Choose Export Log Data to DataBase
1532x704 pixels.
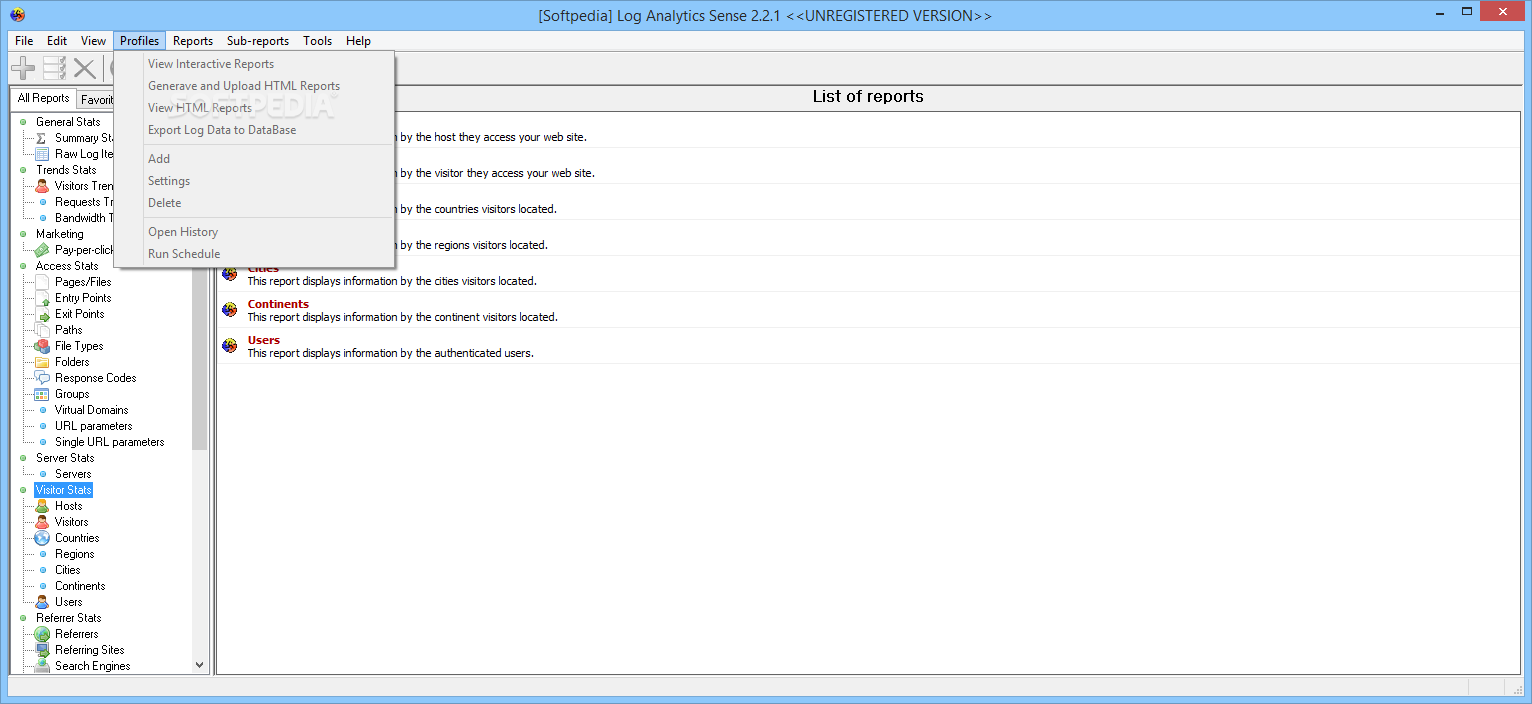point(255,130)
